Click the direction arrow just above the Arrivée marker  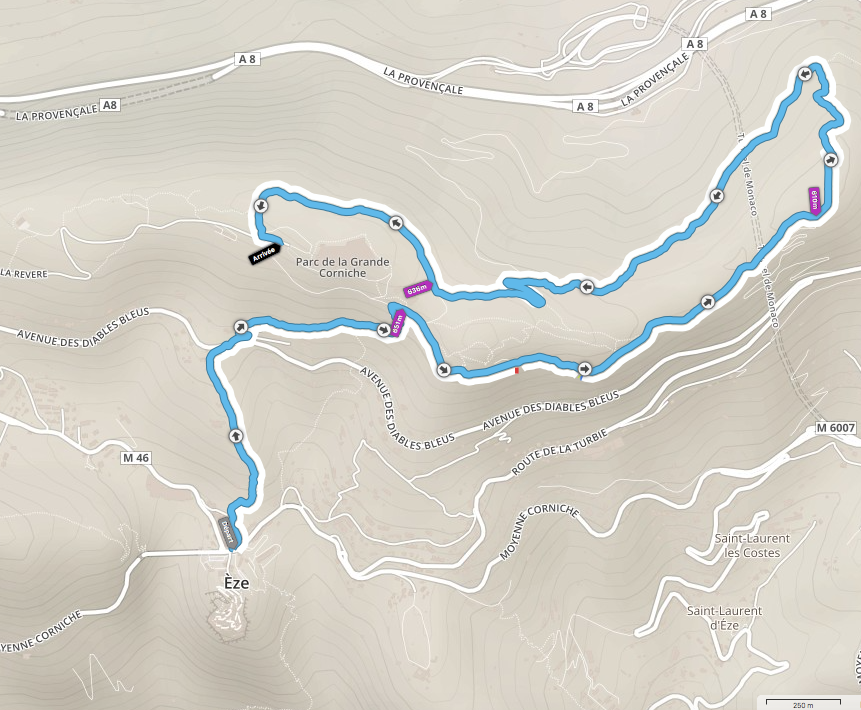pyautogui.click(x=260, y=205)
